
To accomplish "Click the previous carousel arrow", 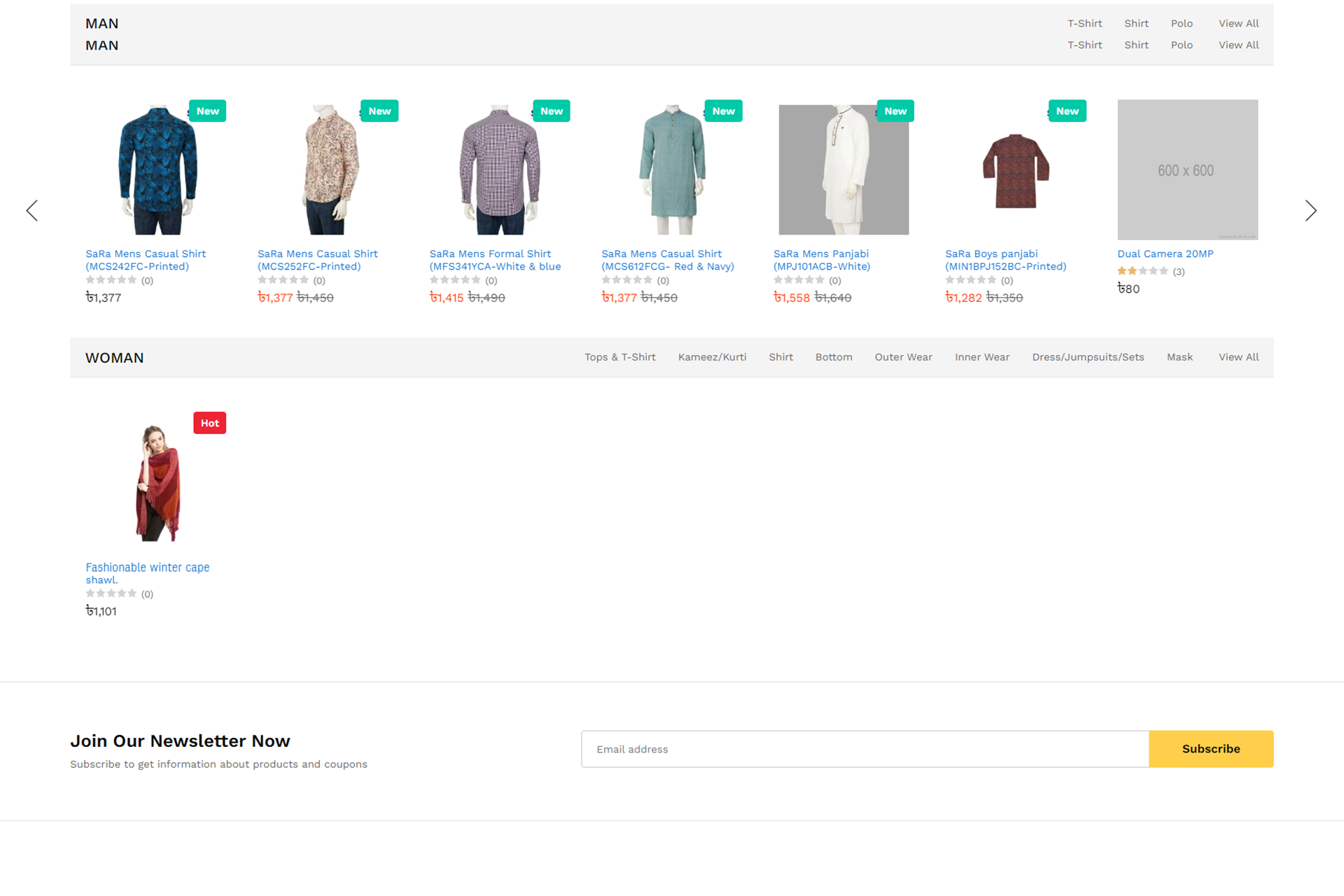I will (32, 211).
